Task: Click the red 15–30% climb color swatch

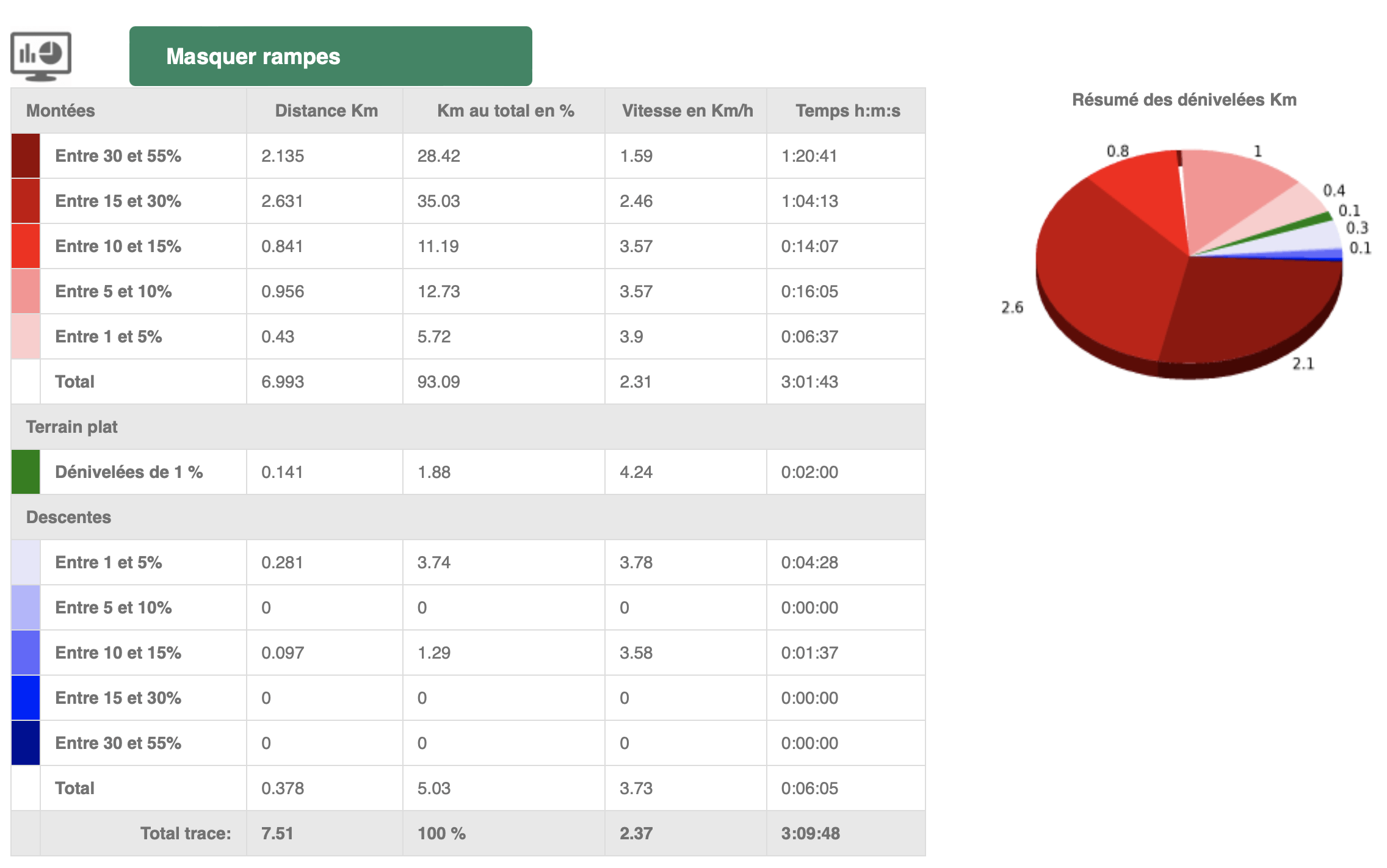Action: coord(26,201)
